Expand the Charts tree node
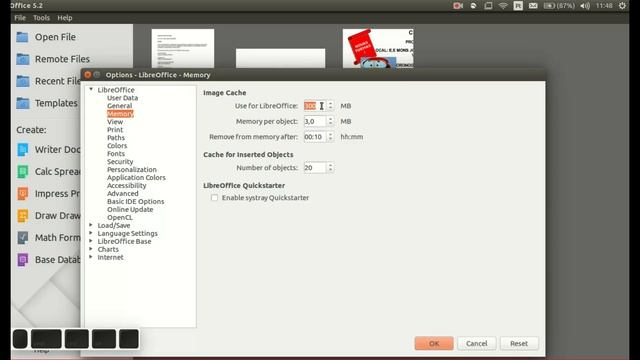Screen dimensions: 640x360 91,249
